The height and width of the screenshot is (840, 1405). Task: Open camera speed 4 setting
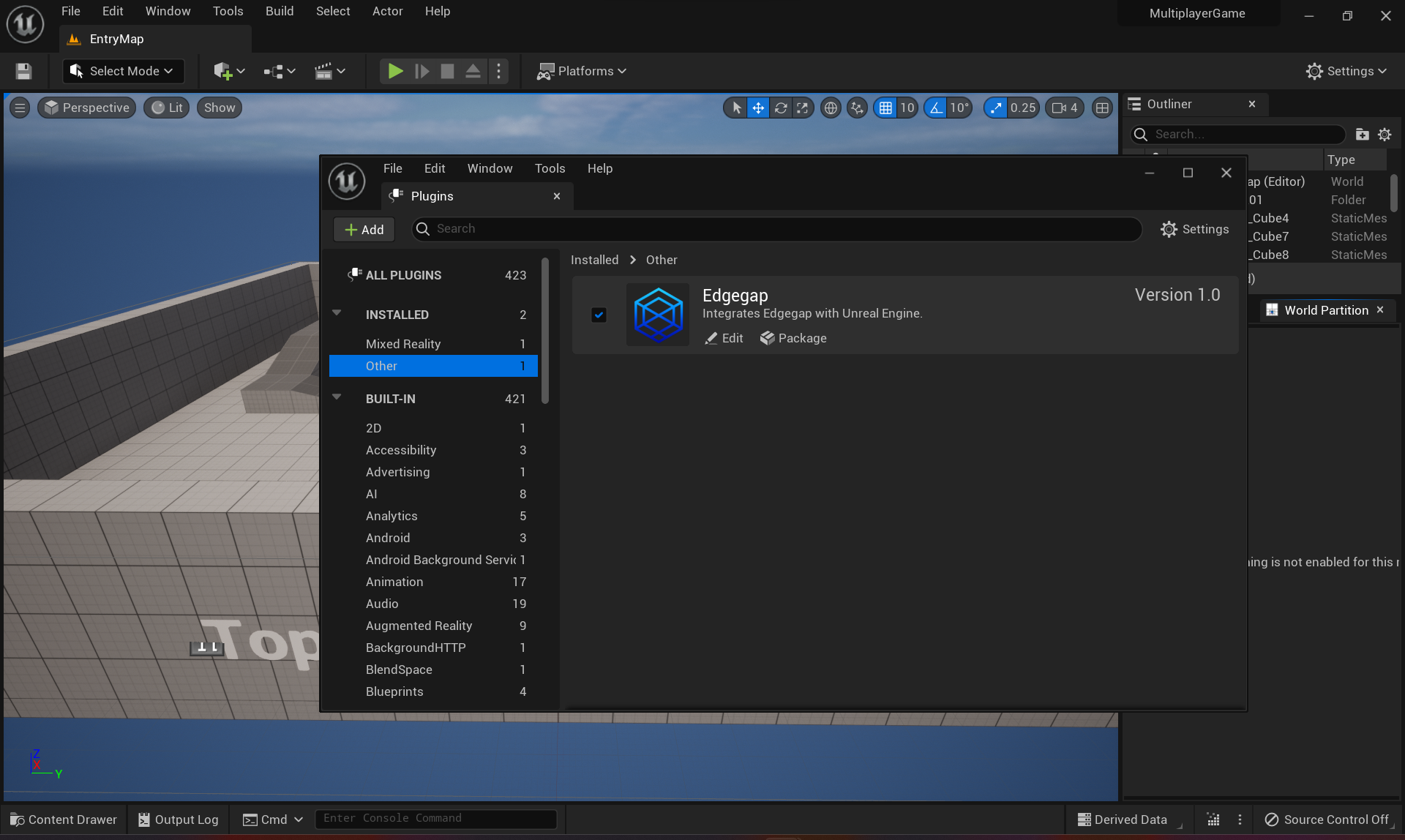pos(1065,108)
